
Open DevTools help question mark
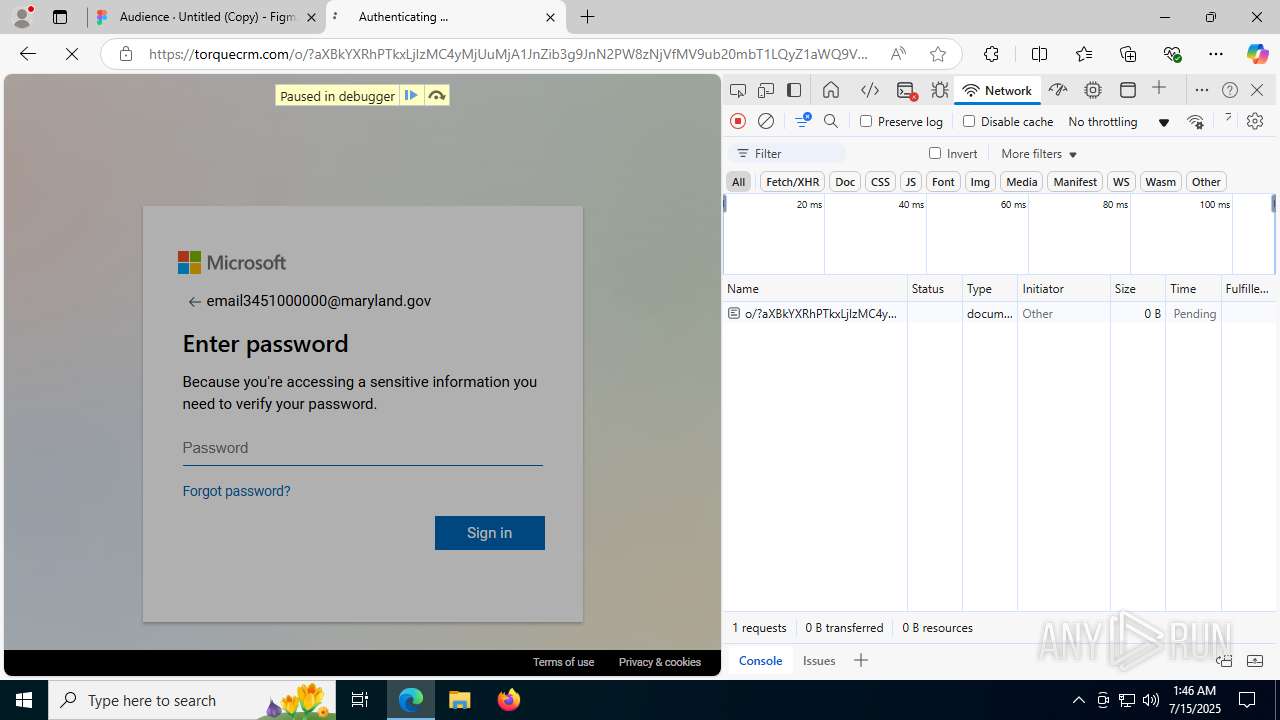1230,90
